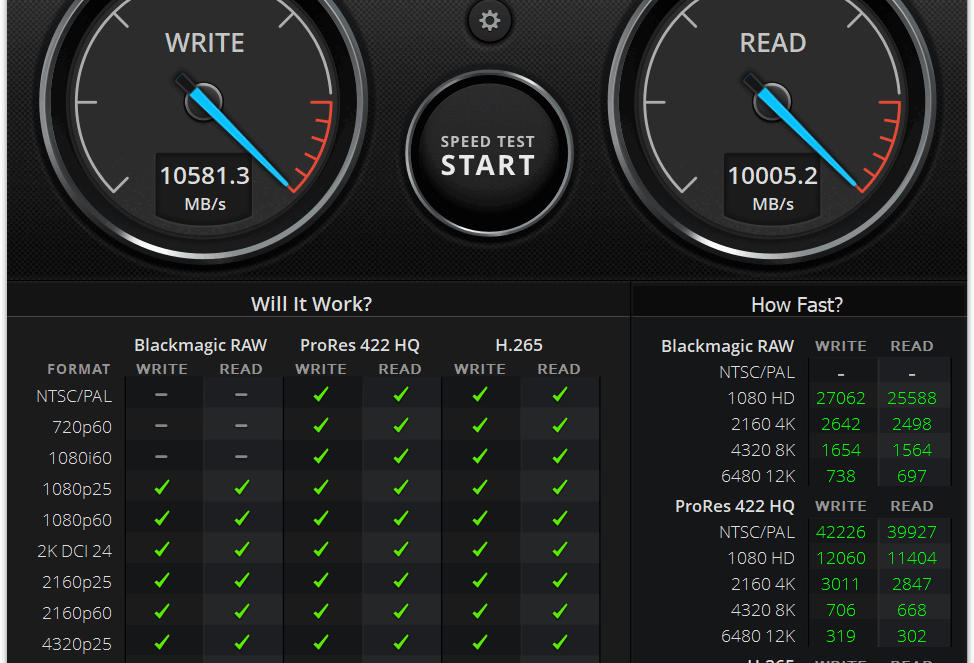Click the 11404 read value
Screen dimensions: 974x663
911,558
